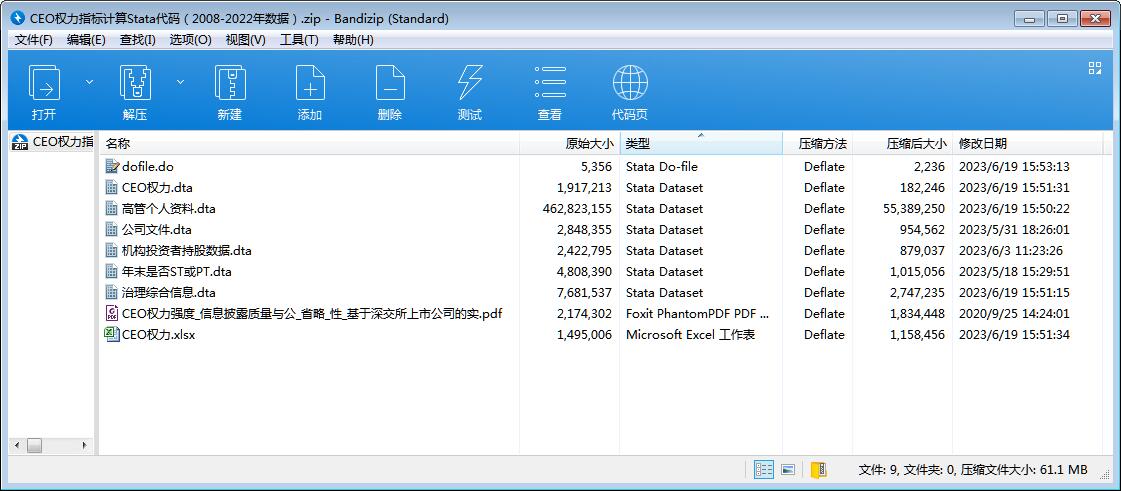Click the status bar file count text
This screenshot has width=1121, height=491.
(972, 470)
